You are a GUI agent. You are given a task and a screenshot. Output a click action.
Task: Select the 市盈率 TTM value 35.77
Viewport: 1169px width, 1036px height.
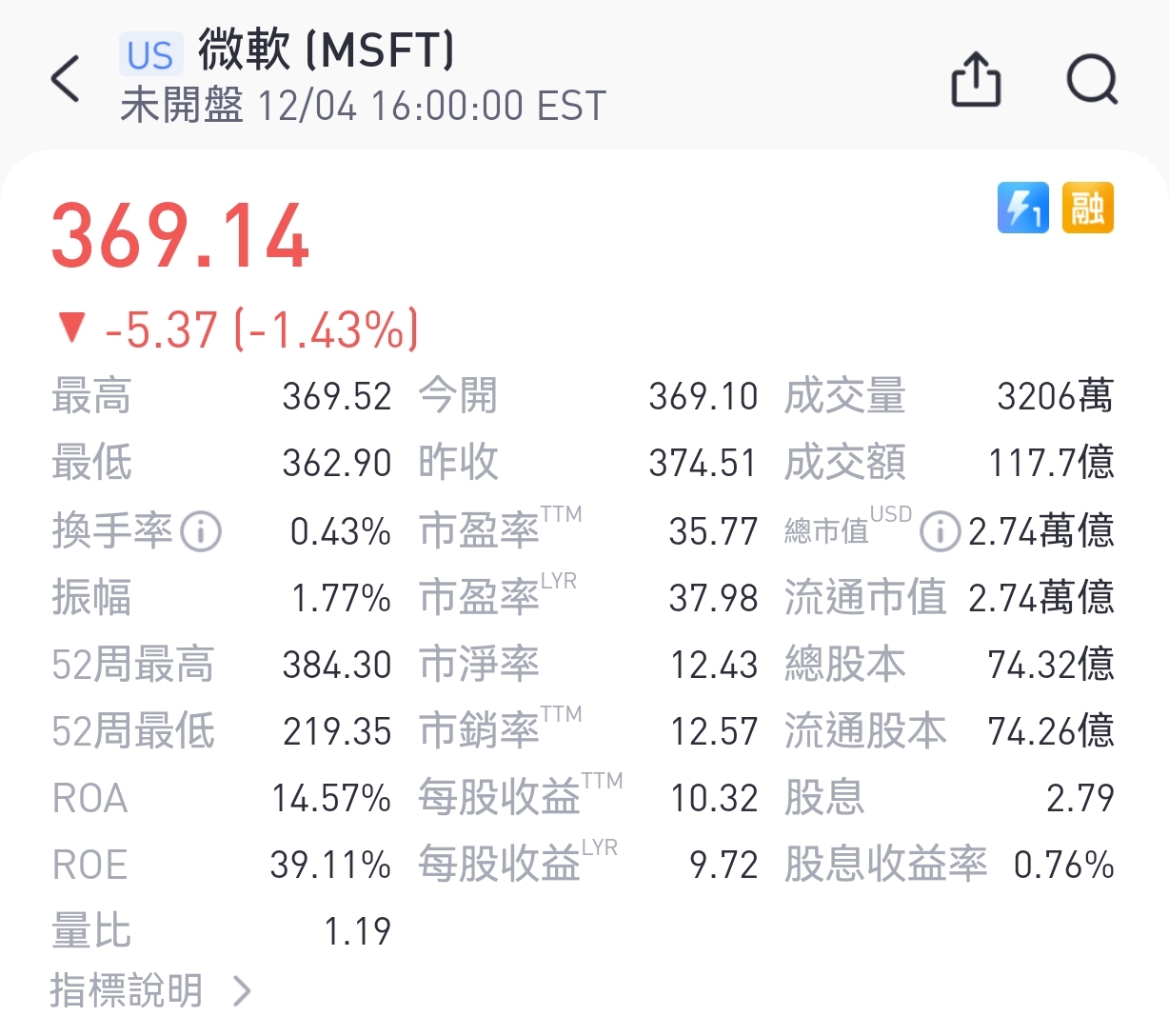[713, 531]
